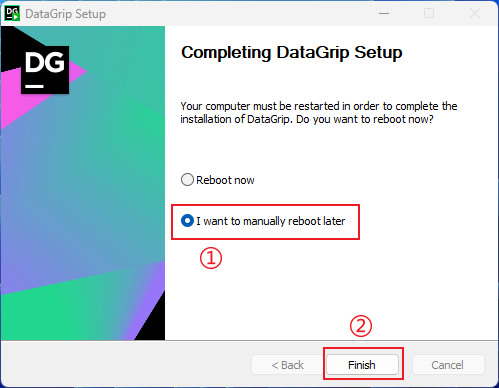The image size is (499, 388).
Task: Click the red circled number 2 annotation
Action: pyautogui.click(x=361, y=326)
